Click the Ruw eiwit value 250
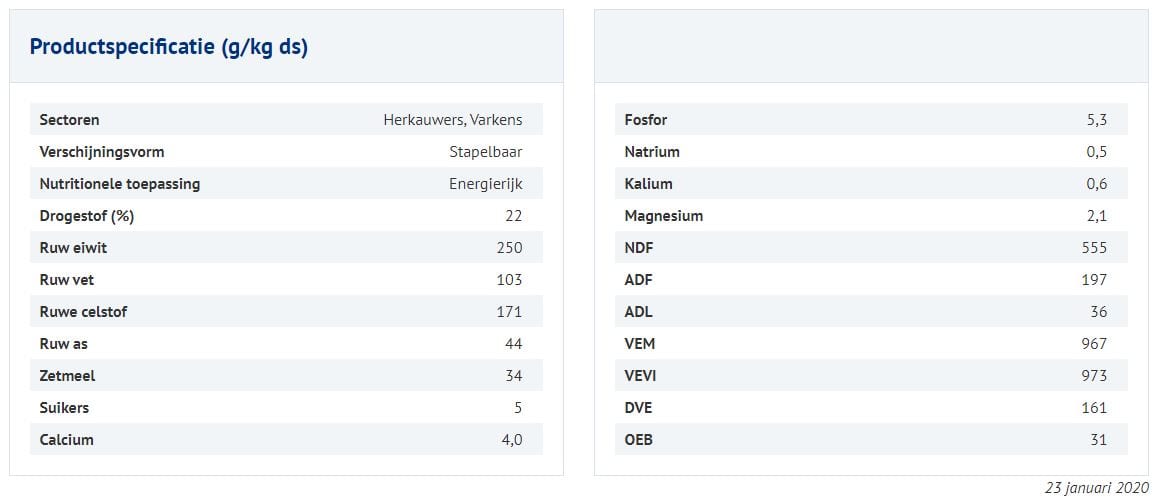This screenshot has height=503, width=1160. pyautogui.click(x=509, y=248)
